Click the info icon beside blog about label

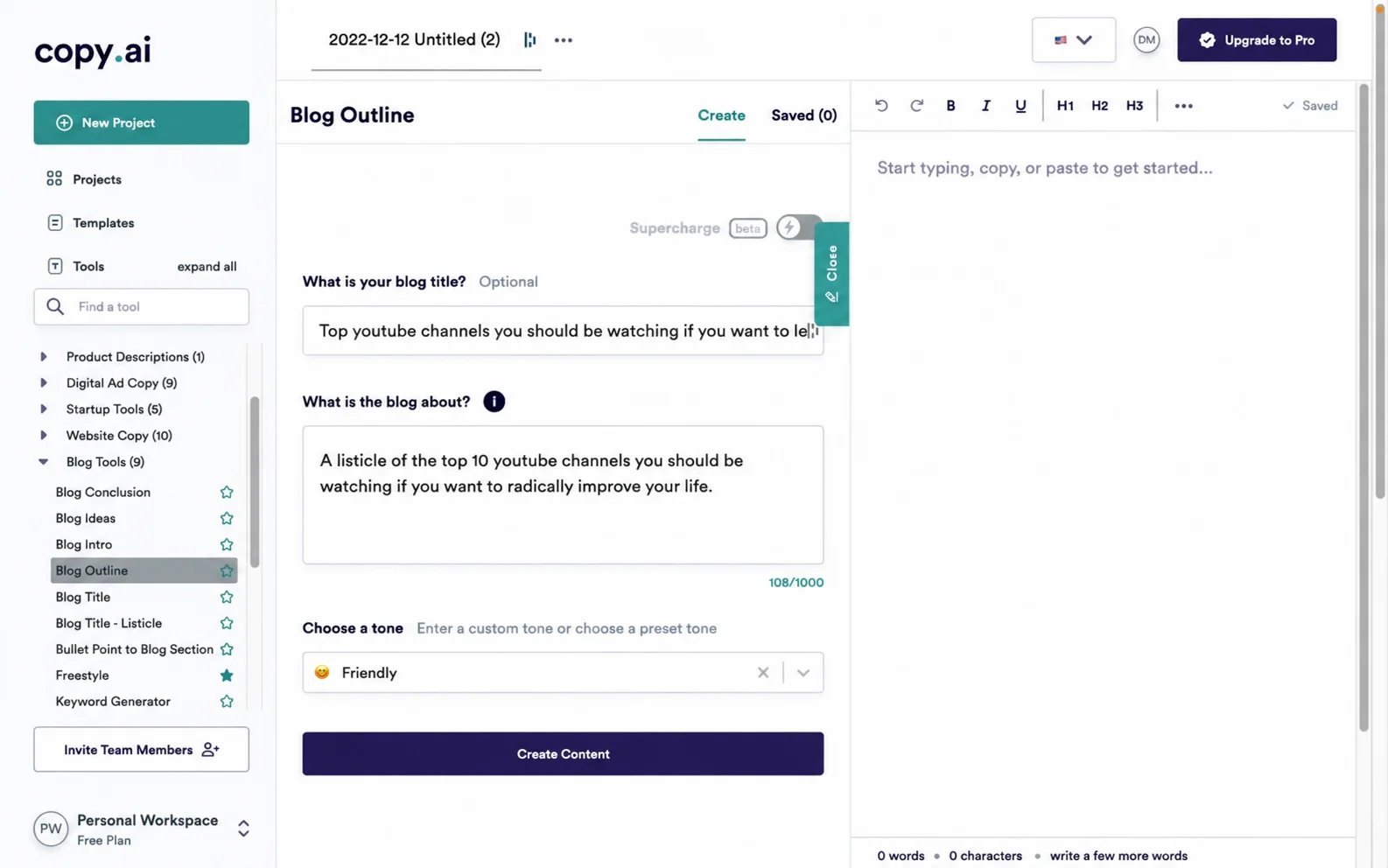(494, 402)
